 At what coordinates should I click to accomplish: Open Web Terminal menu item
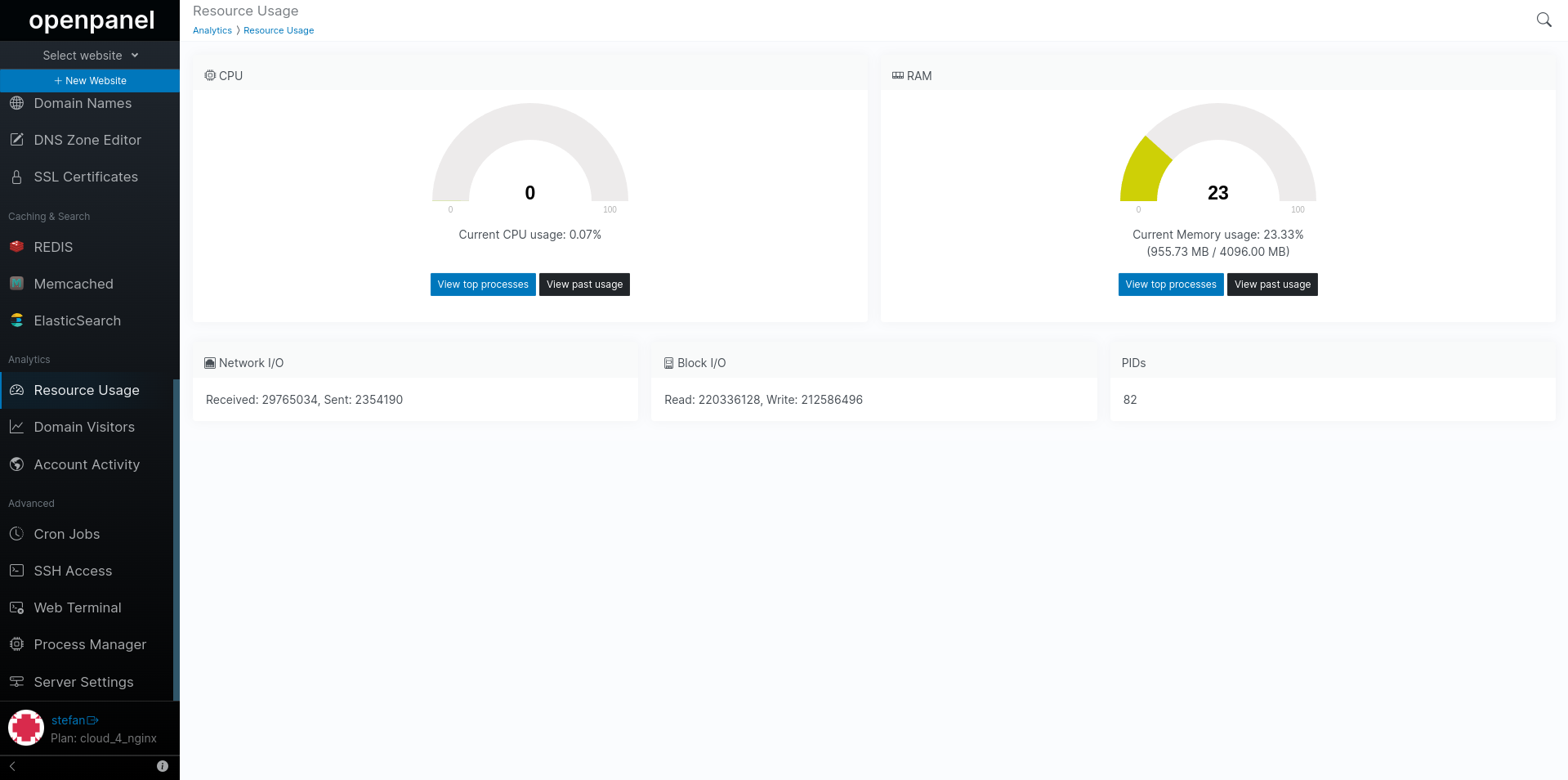(87, 607)
